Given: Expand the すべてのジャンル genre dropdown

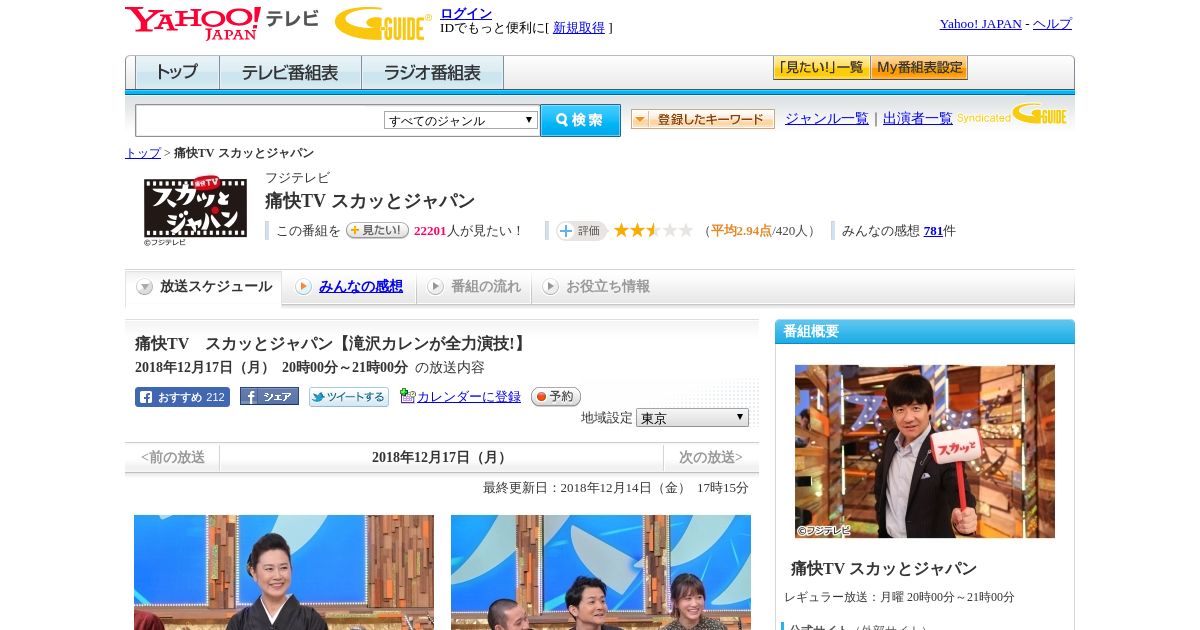Looking at the screenshot, I should click(x=461, y=120).
